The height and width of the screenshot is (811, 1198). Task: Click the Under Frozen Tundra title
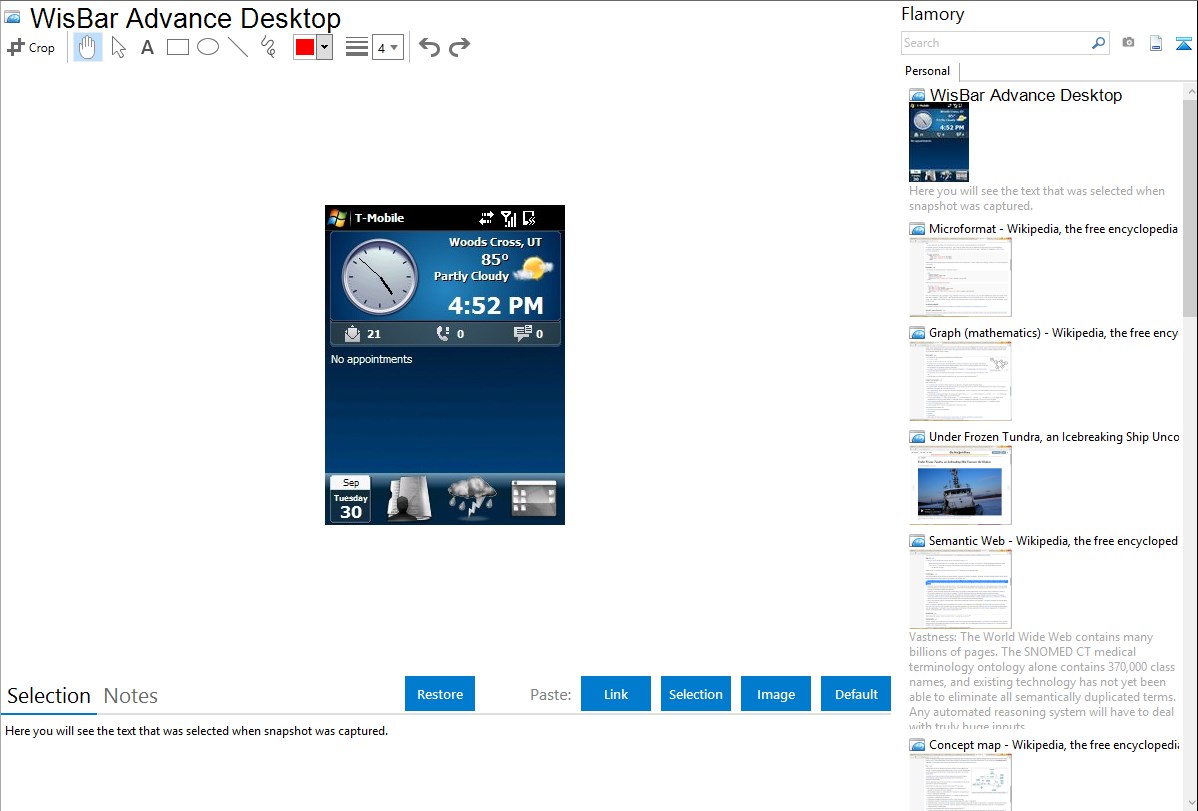(1054, 436)
